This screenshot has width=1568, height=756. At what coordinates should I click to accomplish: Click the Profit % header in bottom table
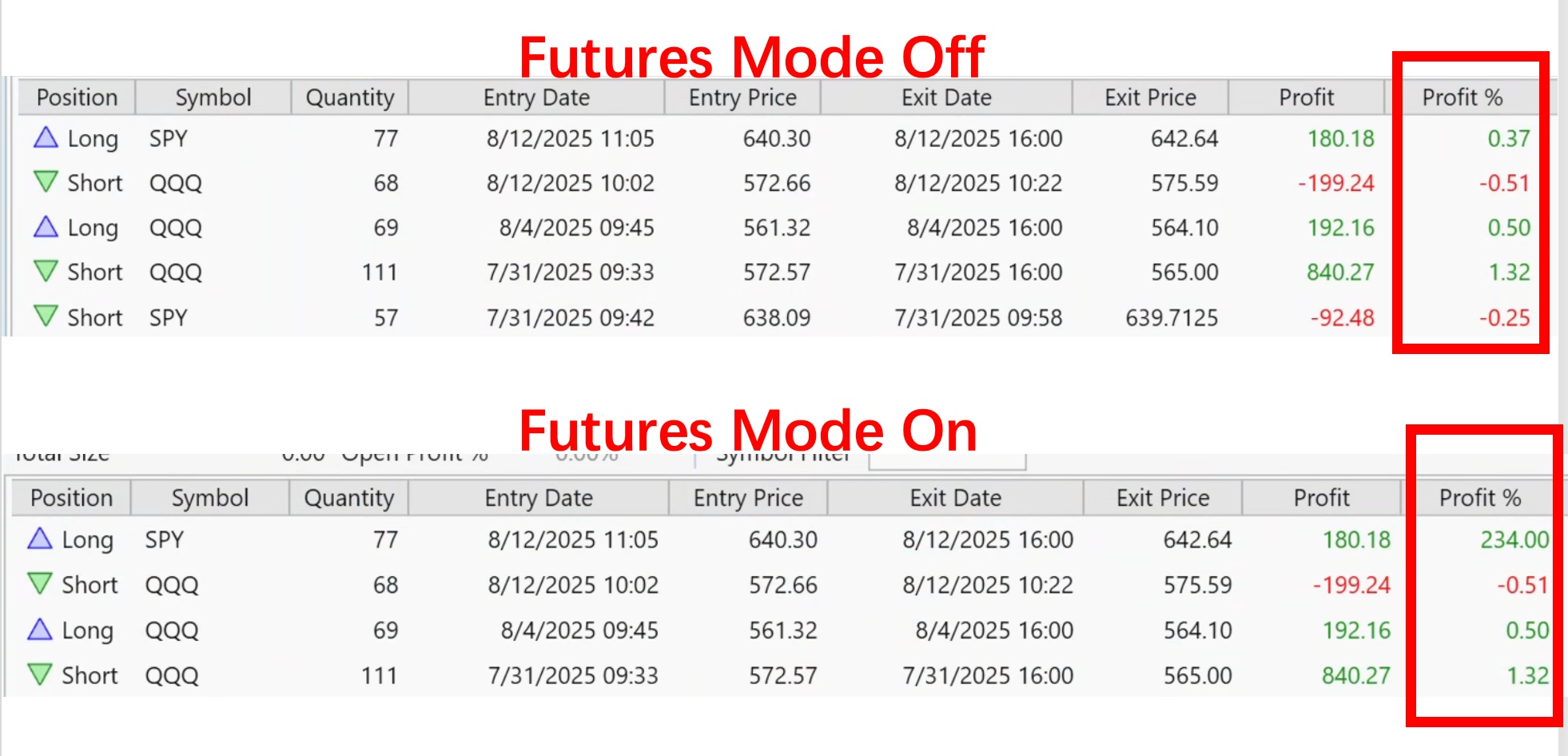click(1479, 498)
